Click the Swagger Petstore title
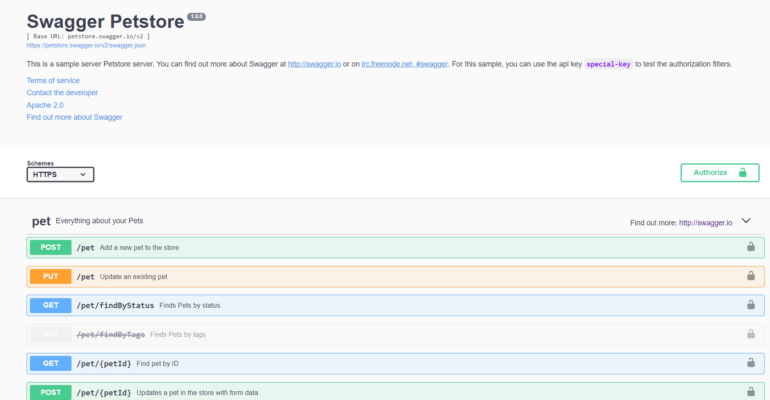 105,22
